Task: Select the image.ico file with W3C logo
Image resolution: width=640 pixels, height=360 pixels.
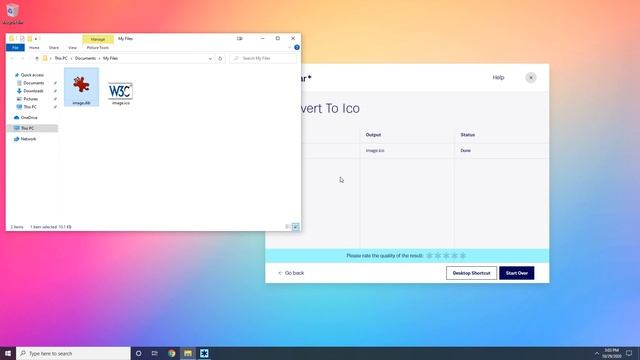Action: pos(120,93)
